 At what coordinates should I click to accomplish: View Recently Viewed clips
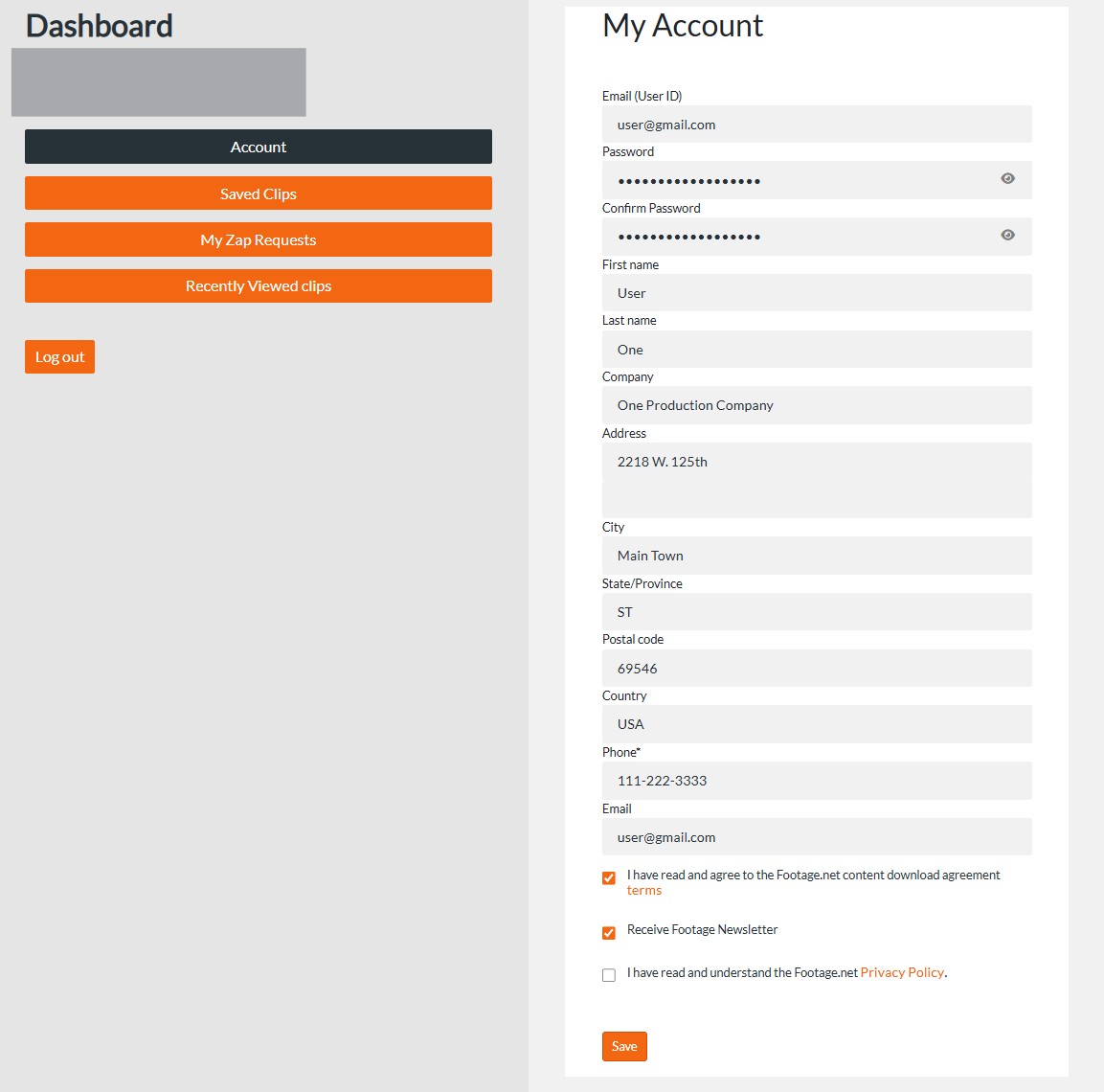[259, 286]
